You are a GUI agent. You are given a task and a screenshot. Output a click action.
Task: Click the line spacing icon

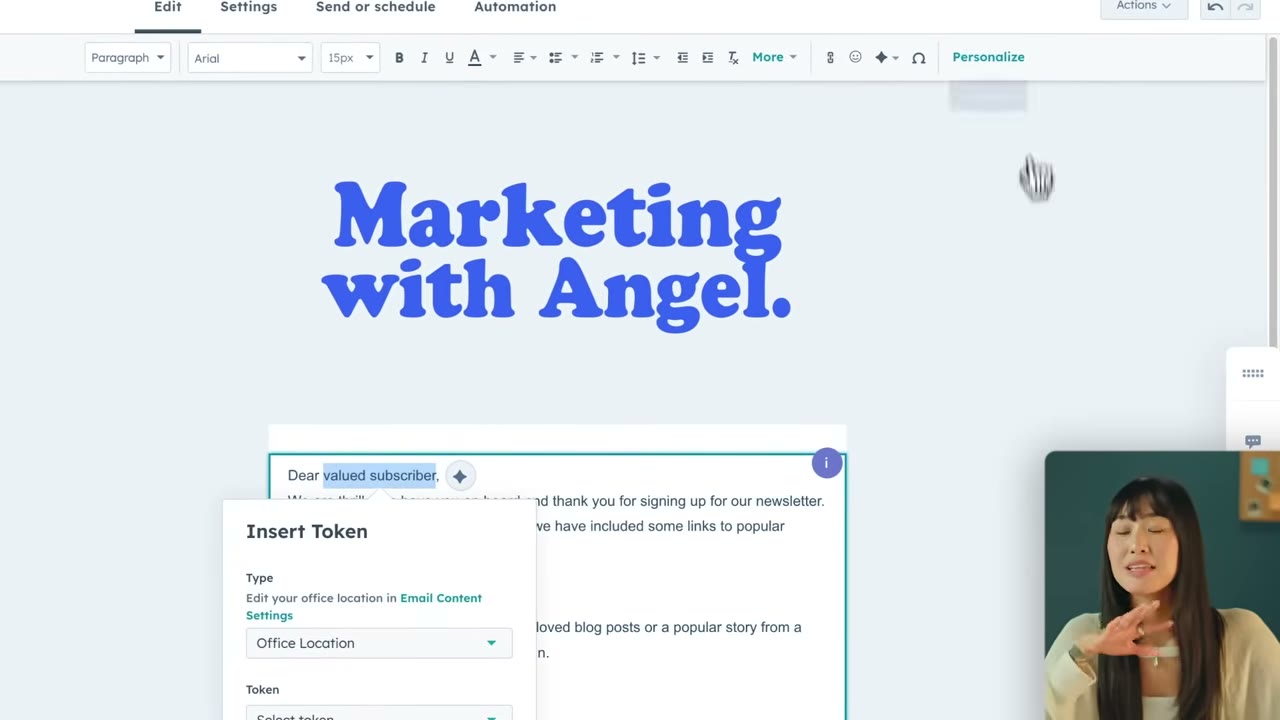pyautogui.click(x=638, y=58)
